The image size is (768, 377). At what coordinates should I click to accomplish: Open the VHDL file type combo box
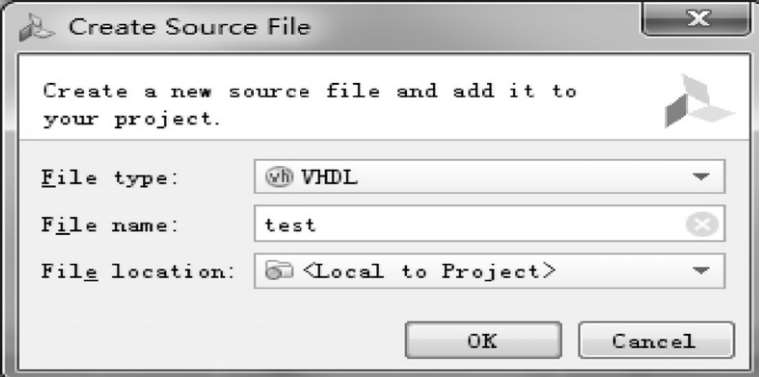click(489, 177)
